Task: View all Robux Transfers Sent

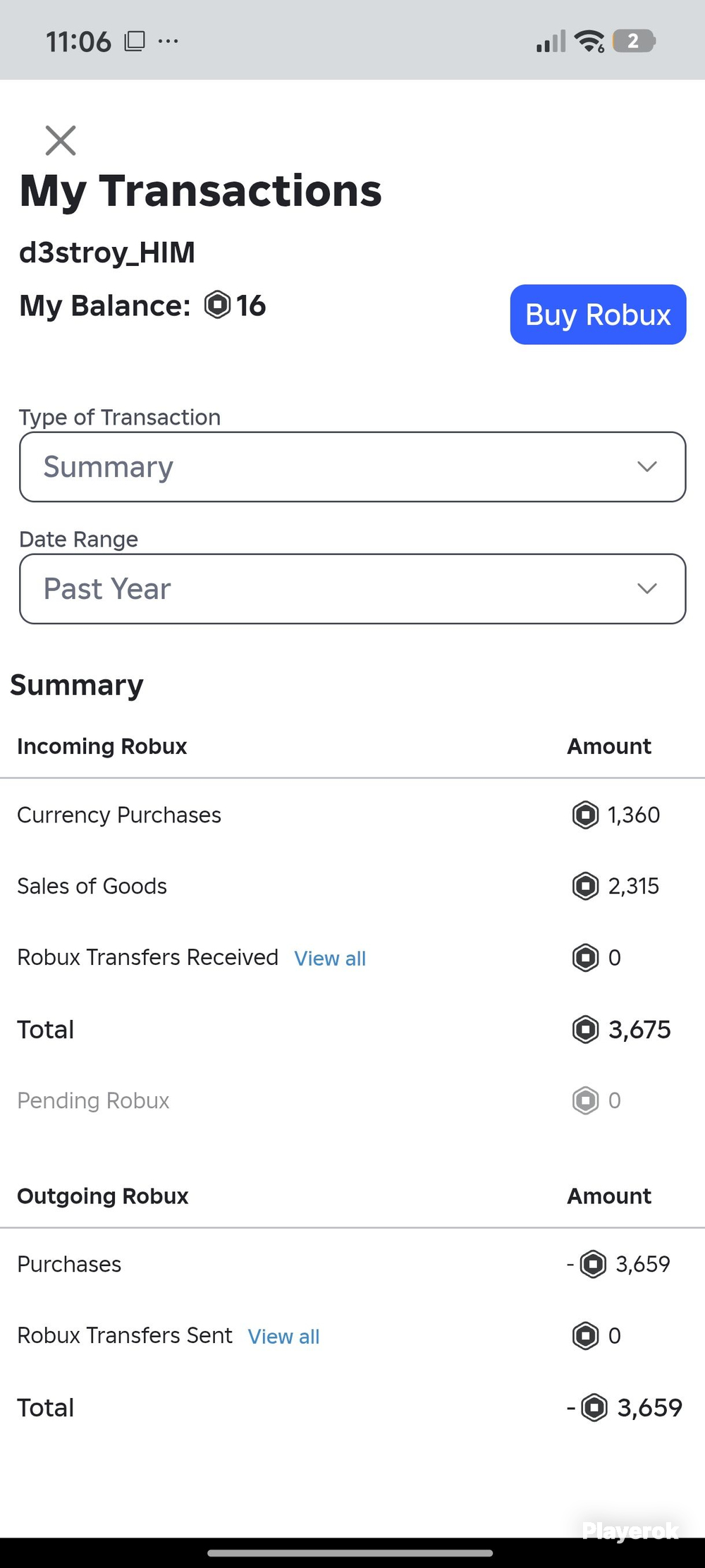Action: coord(283,1337)
